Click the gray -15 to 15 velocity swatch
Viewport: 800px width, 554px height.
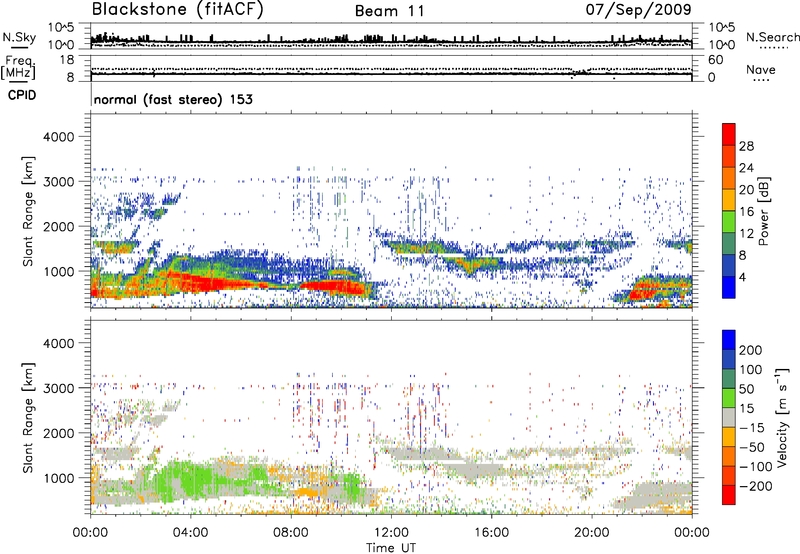pyautogui.click(x=729, y=418)
